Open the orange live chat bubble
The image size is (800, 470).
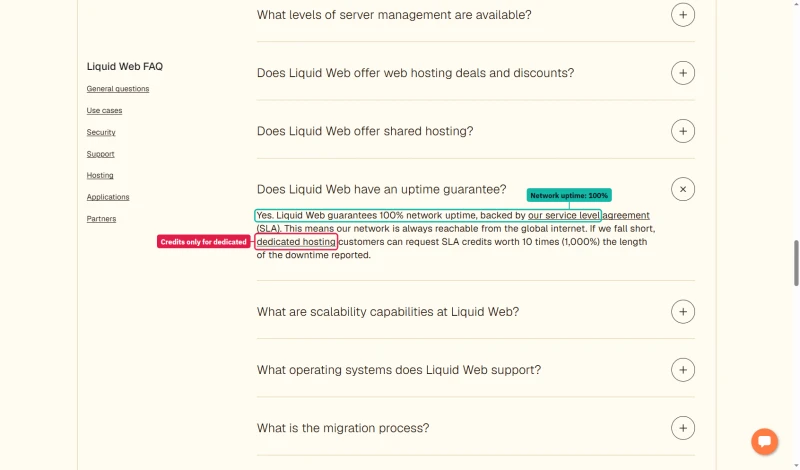(x=764, y=441)
